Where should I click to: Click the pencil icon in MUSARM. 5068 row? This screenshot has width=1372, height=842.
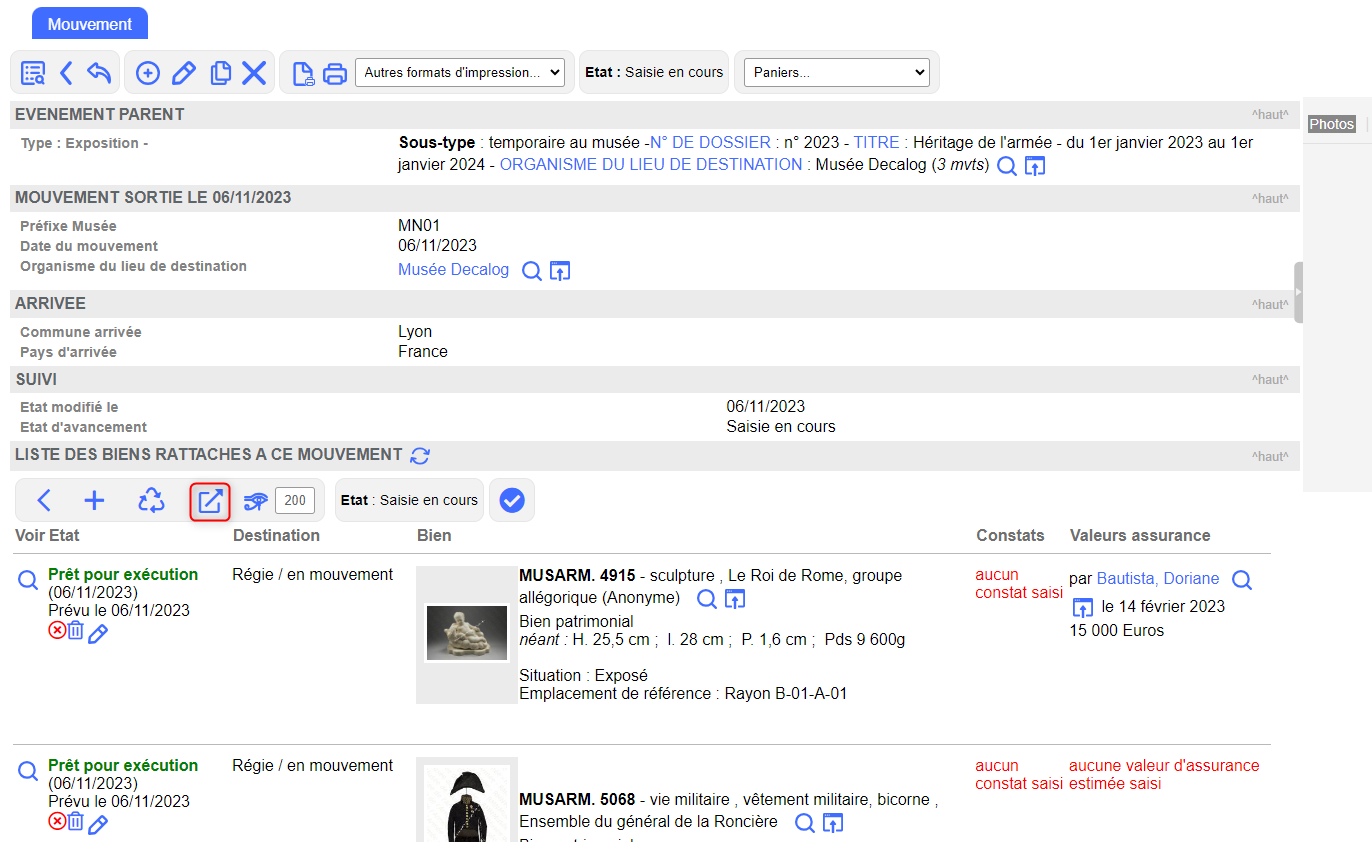pos(97,824)
